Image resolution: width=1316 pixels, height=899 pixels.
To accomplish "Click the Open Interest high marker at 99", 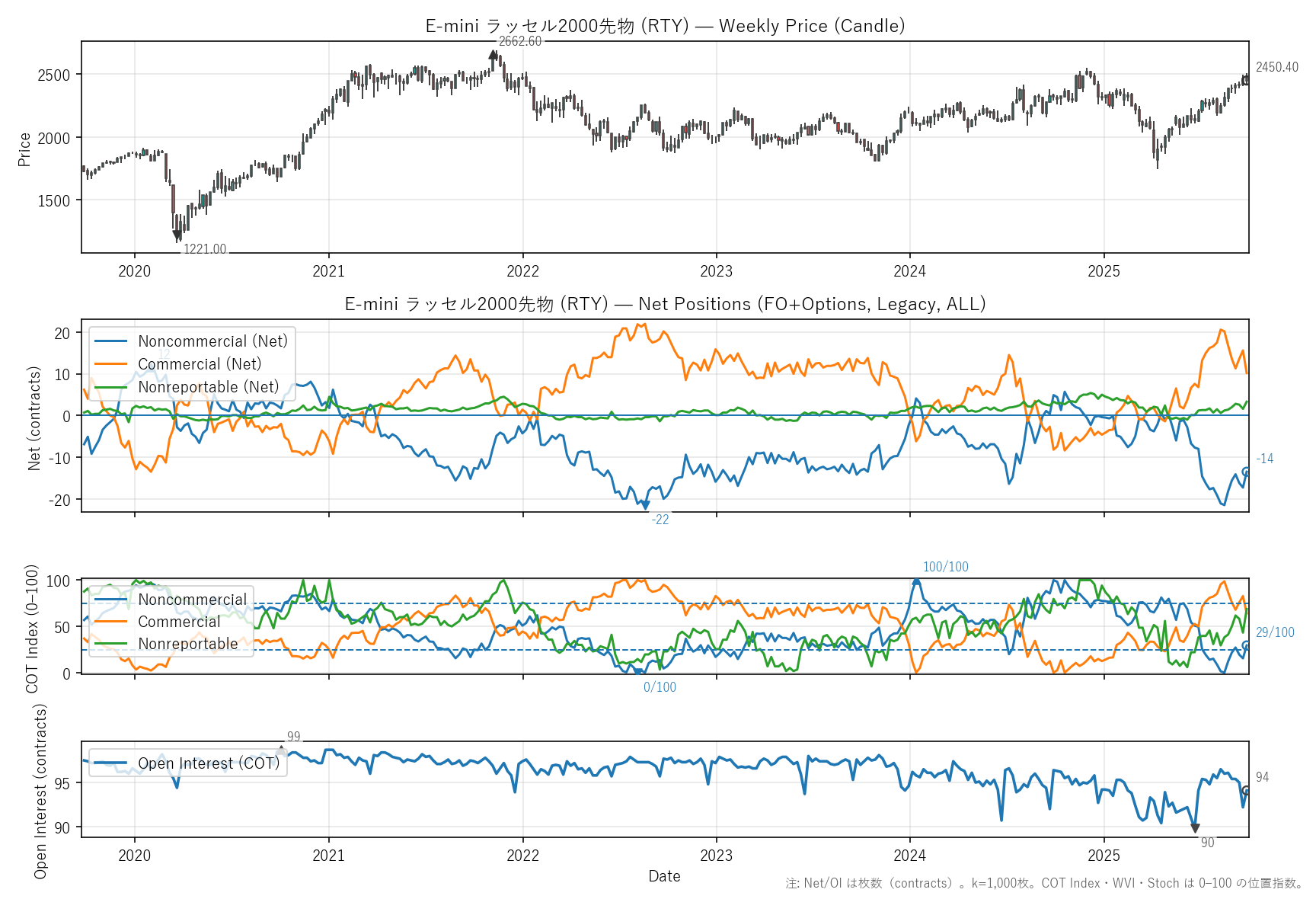I will 281,750.
